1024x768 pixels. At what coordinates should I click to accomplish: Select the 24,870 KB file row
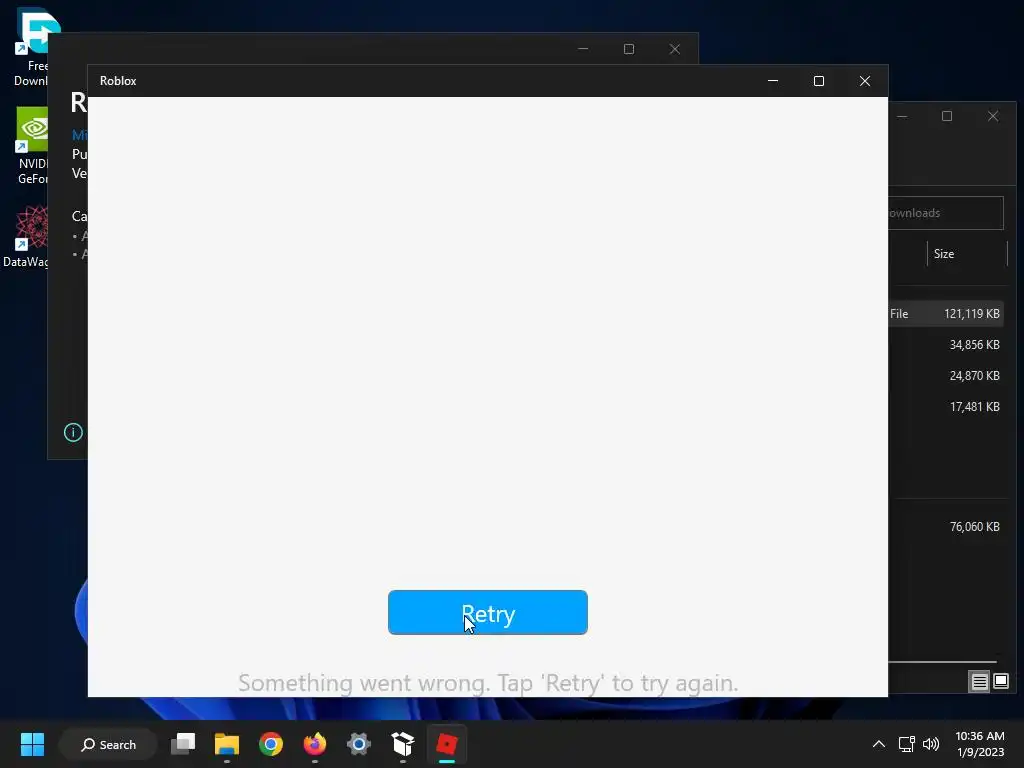pyautogui.click(x=946, y=376)
